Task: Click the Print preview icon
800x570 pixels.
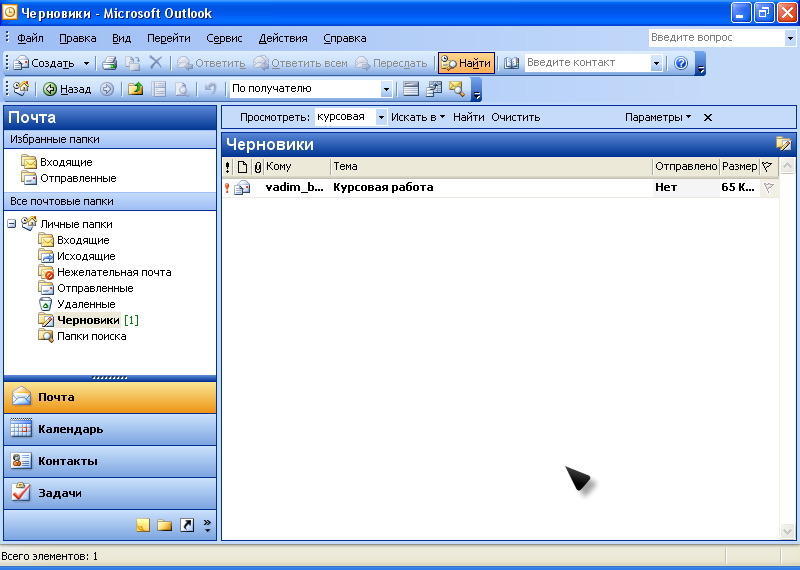Action: click(x=182, y=89)
